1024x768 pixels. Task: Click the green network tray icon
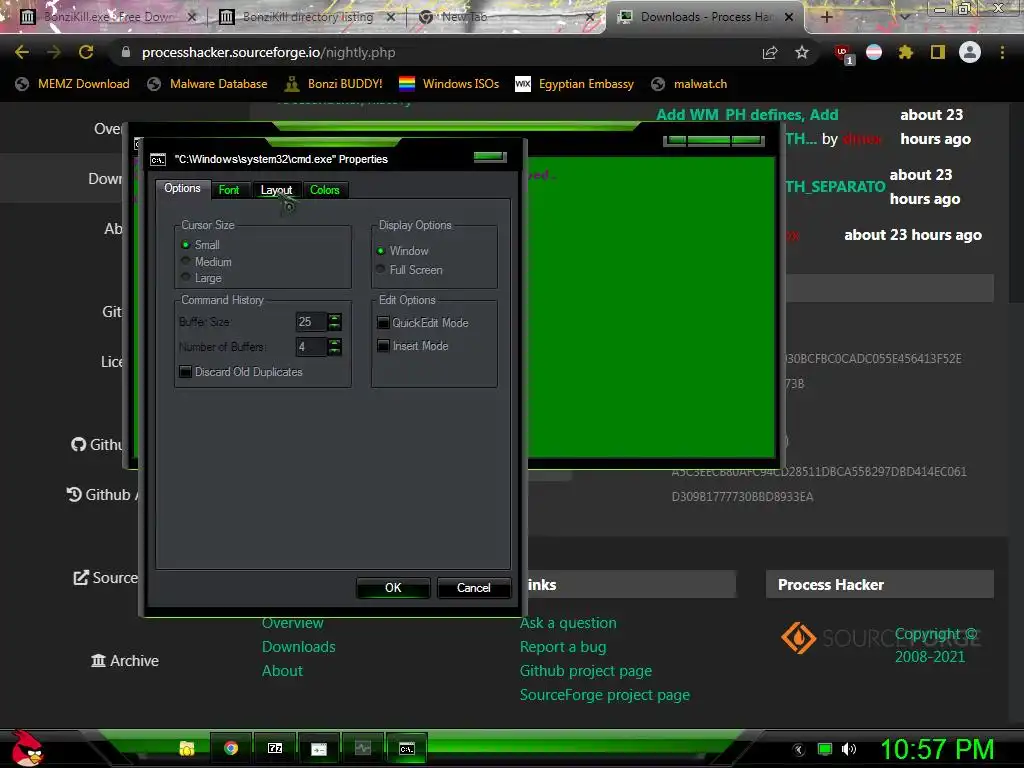coord(825,749)
